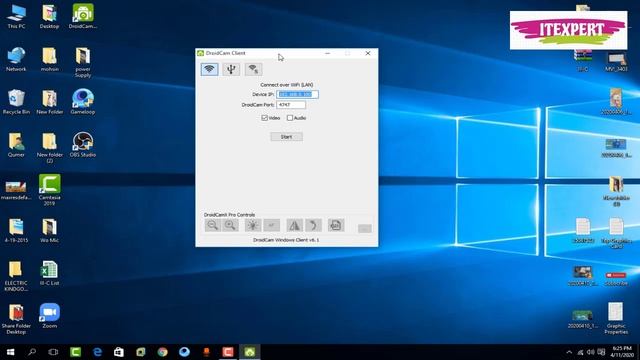640x360 pixels.
Task: Select the Recycle Bin icon
Action: point(16,102)
